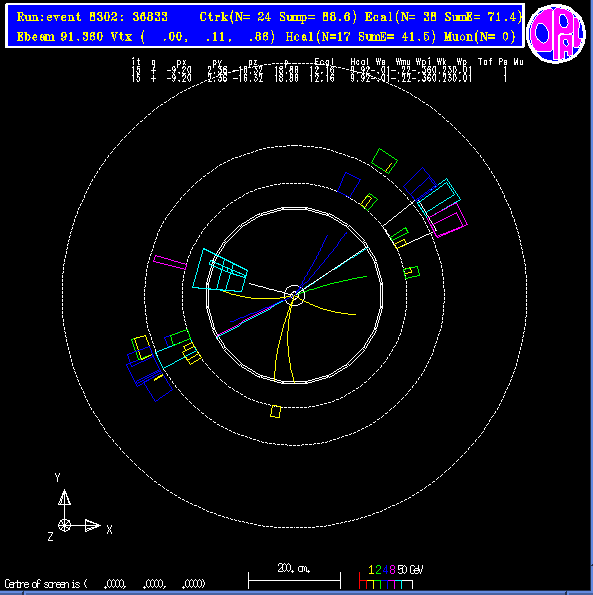Click the Ecal SumE 71.4 readout
Image resolution: width=593 pixels, height=595 pixels.
pyautogui.click(x=443, y=17)
